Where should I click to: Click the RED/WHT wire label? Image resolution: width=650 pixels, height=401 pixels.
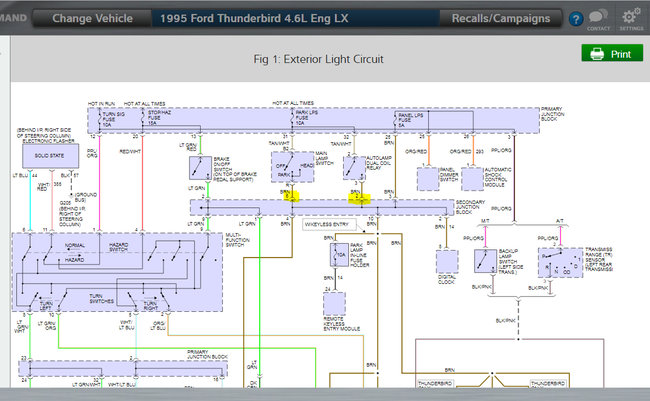tap(130, 152)
